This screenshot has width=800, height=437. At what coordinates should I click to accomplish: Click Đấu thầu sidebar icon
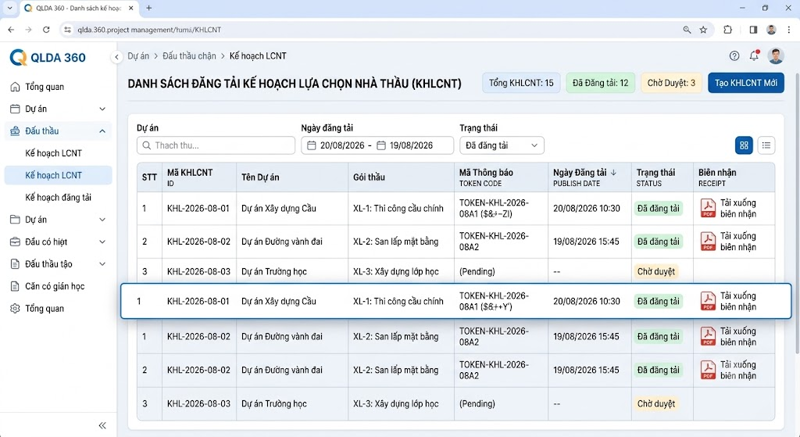click(15, 131)
